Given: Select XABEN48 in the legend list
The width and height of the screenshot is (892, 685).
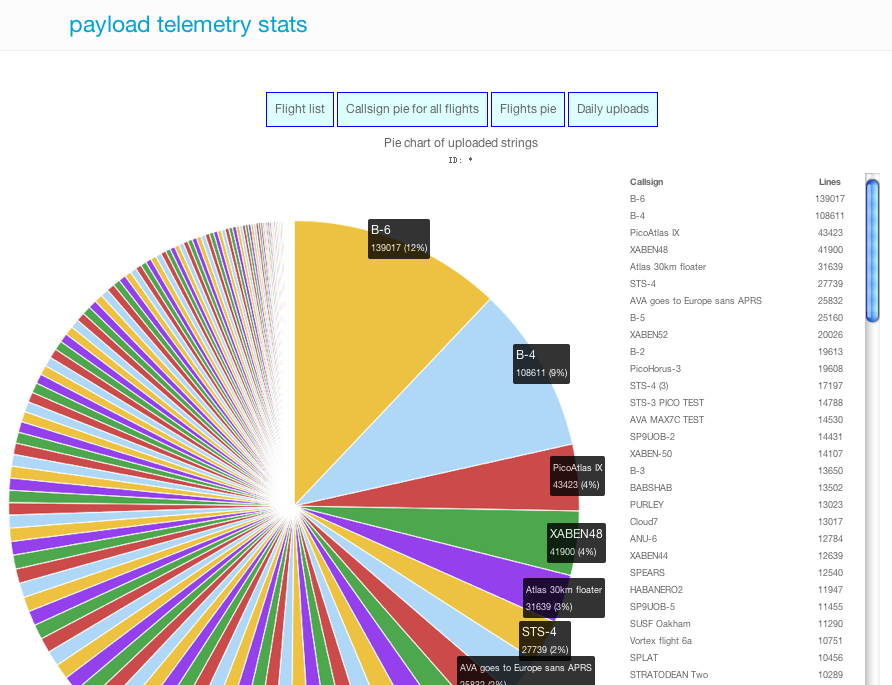Looking at the screenshot, I should pyautogui.click(x=737, y=250).
